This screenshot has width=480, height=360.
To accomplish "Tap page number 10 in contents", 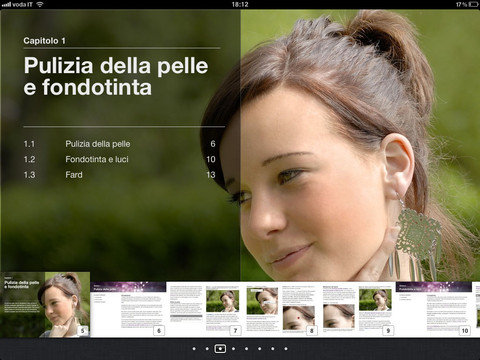I will [211, 159].
